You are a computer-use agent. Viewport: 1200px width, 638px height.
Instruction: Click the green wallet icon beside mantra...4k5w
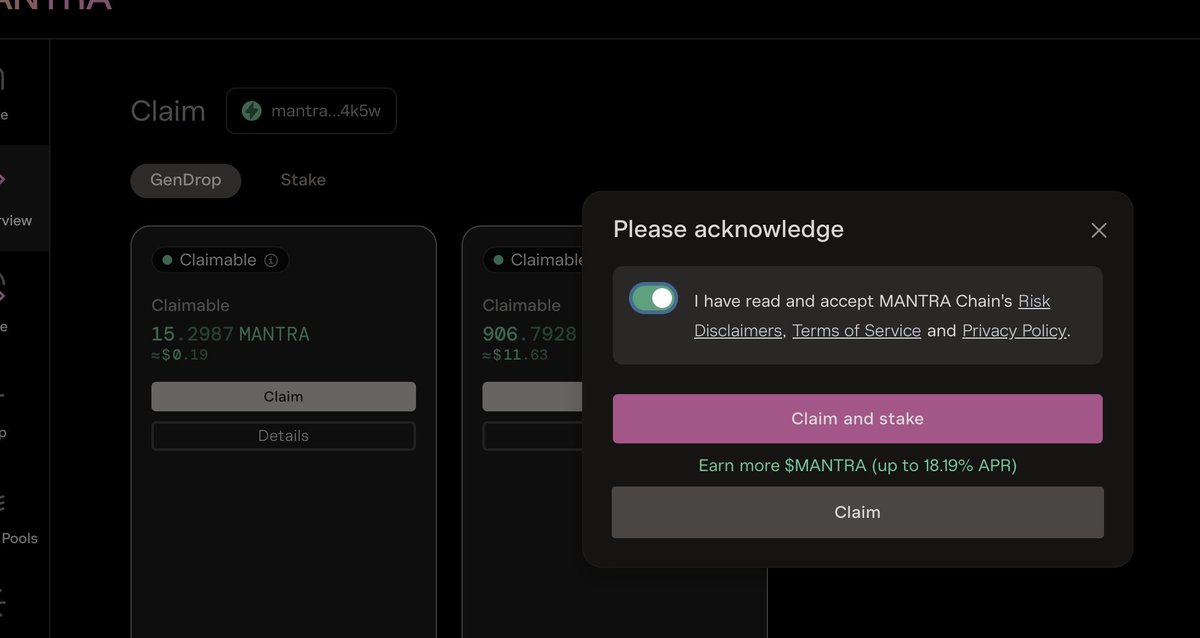252,111
